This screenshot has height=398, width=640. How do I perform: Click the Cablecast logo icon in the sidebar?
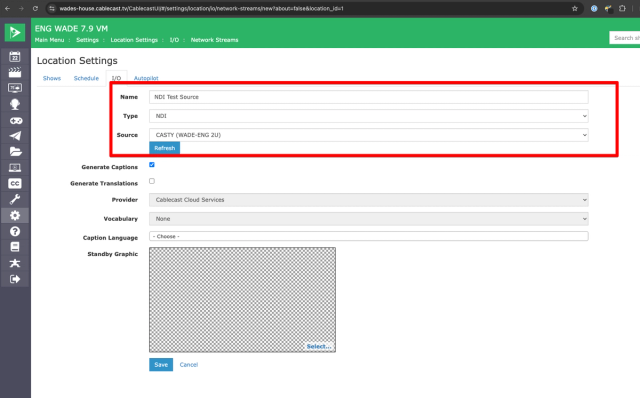click(x=15, y=32)
